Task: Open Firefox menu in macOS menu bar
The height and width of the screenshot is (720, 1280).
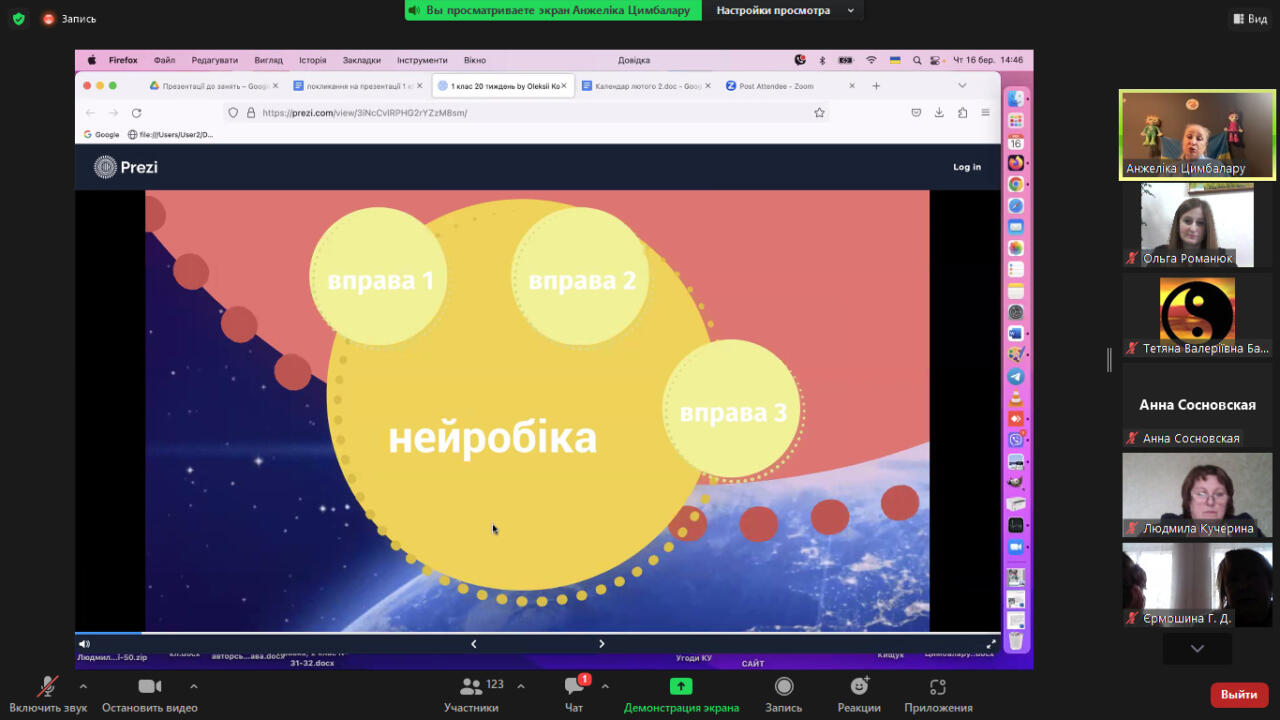Action: pyautogui.click(x=123, y=60)
